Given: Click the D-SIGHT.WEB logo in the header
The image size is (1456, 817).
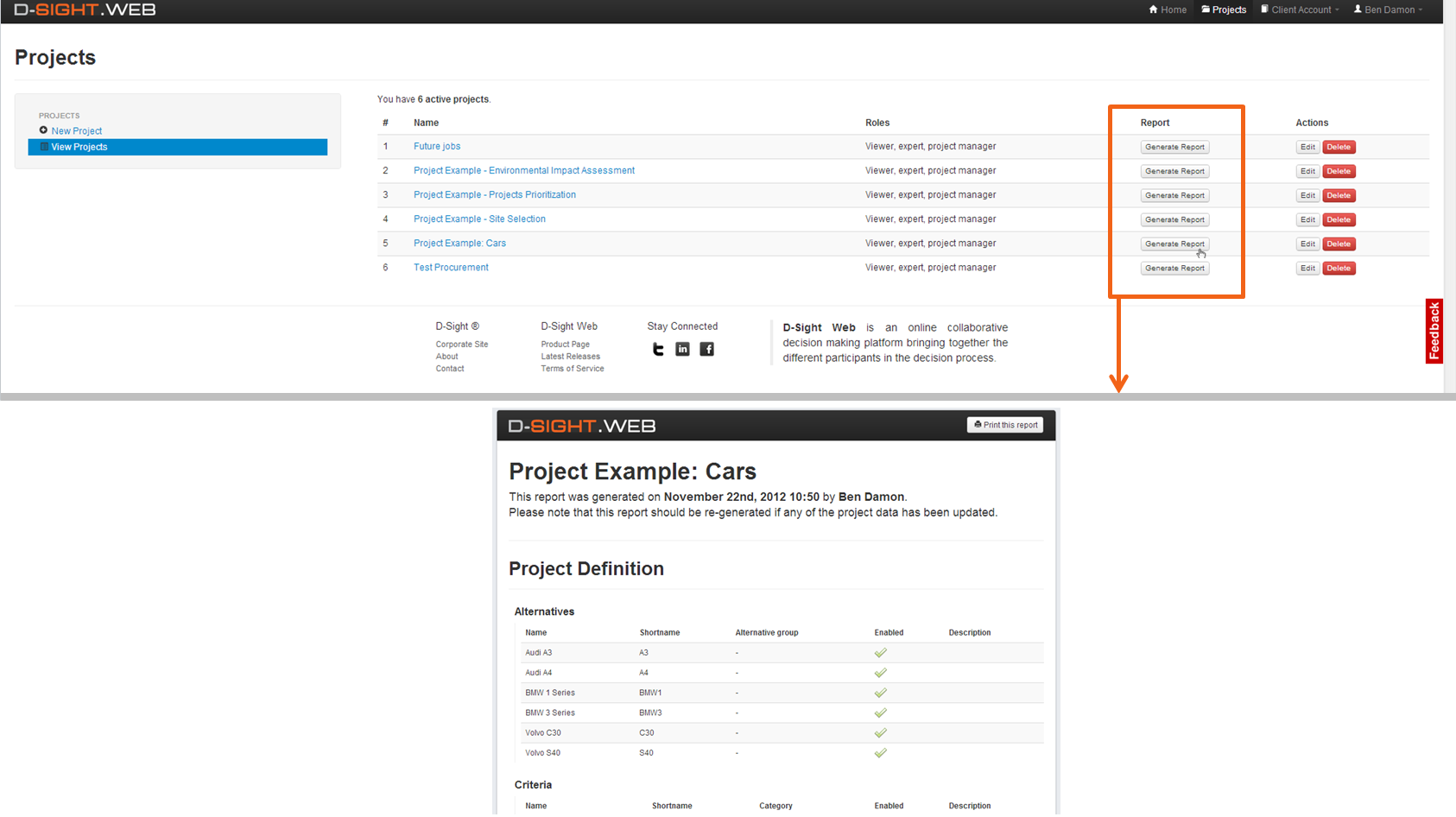Looking at the screenshot, I should 85,10.
